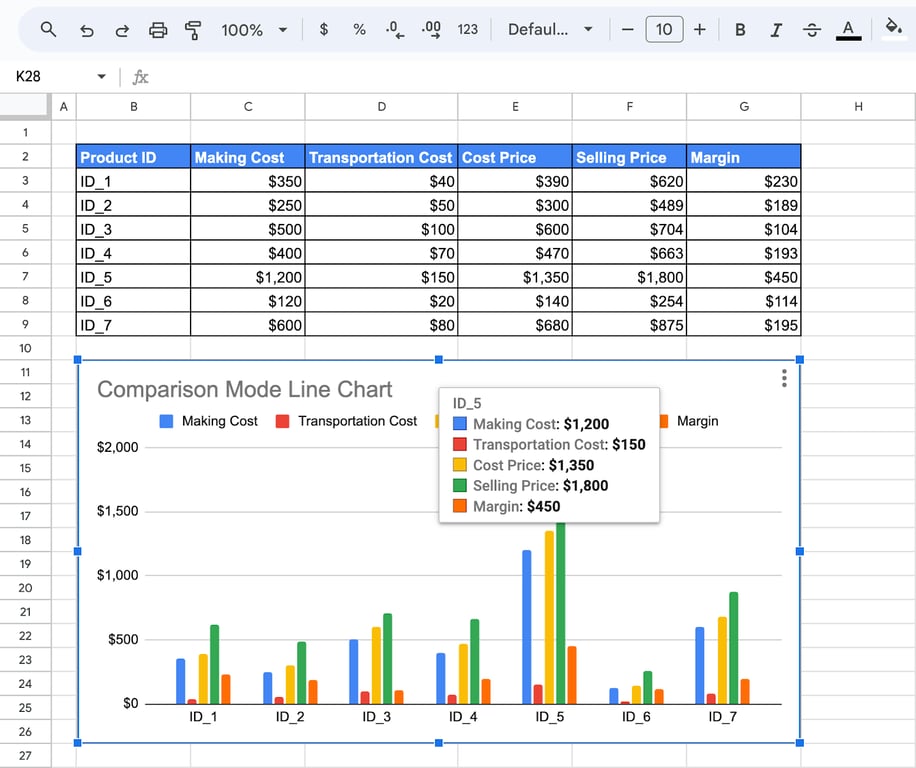Increase decimal places

coord(431,29)
